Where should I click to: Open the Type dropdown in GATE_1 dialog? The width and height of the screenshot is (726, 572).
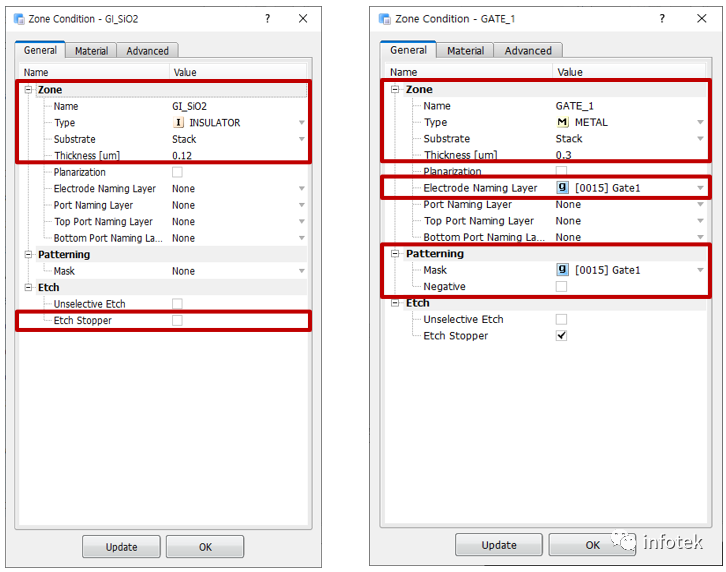coord(700,122)
